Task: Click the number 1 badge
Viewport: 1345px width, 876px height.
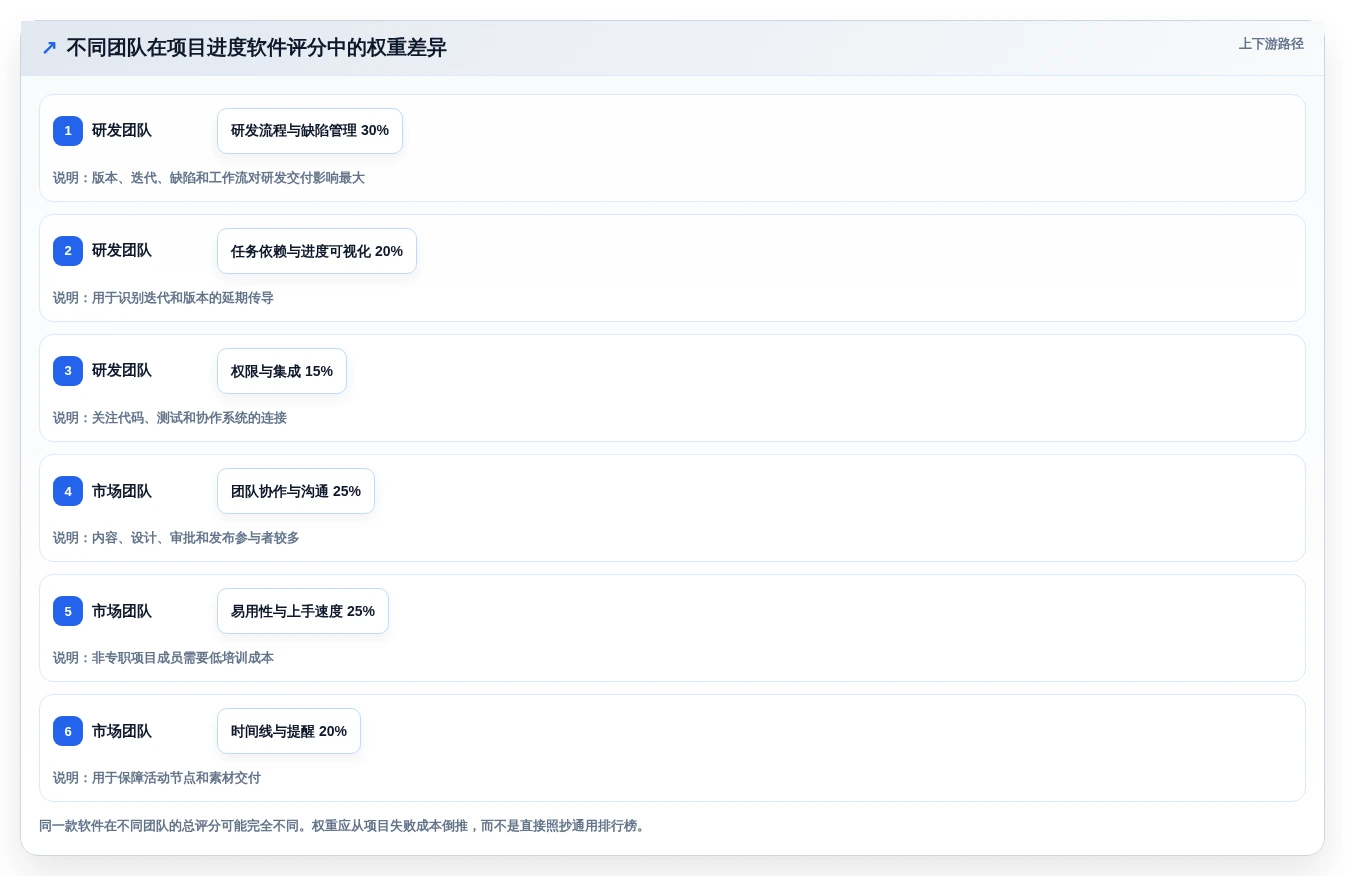Action: click(68, 131)
